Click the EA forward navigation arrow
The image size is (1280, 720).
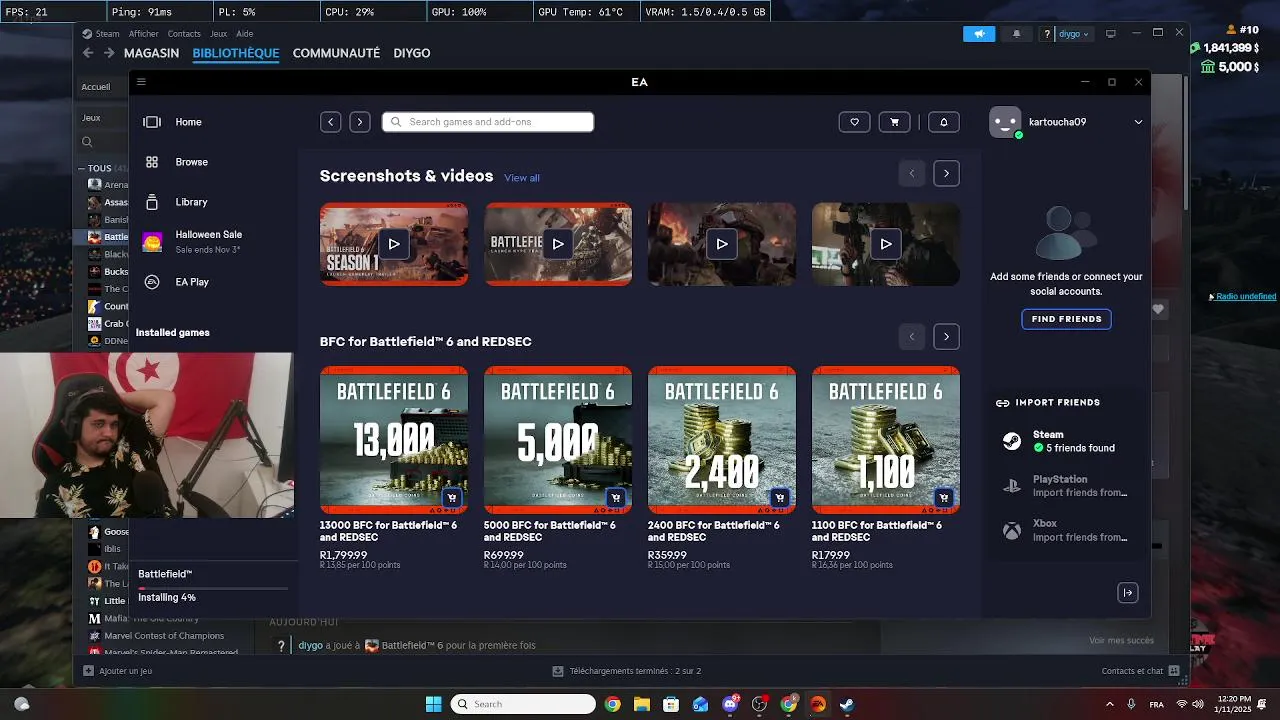360,122
